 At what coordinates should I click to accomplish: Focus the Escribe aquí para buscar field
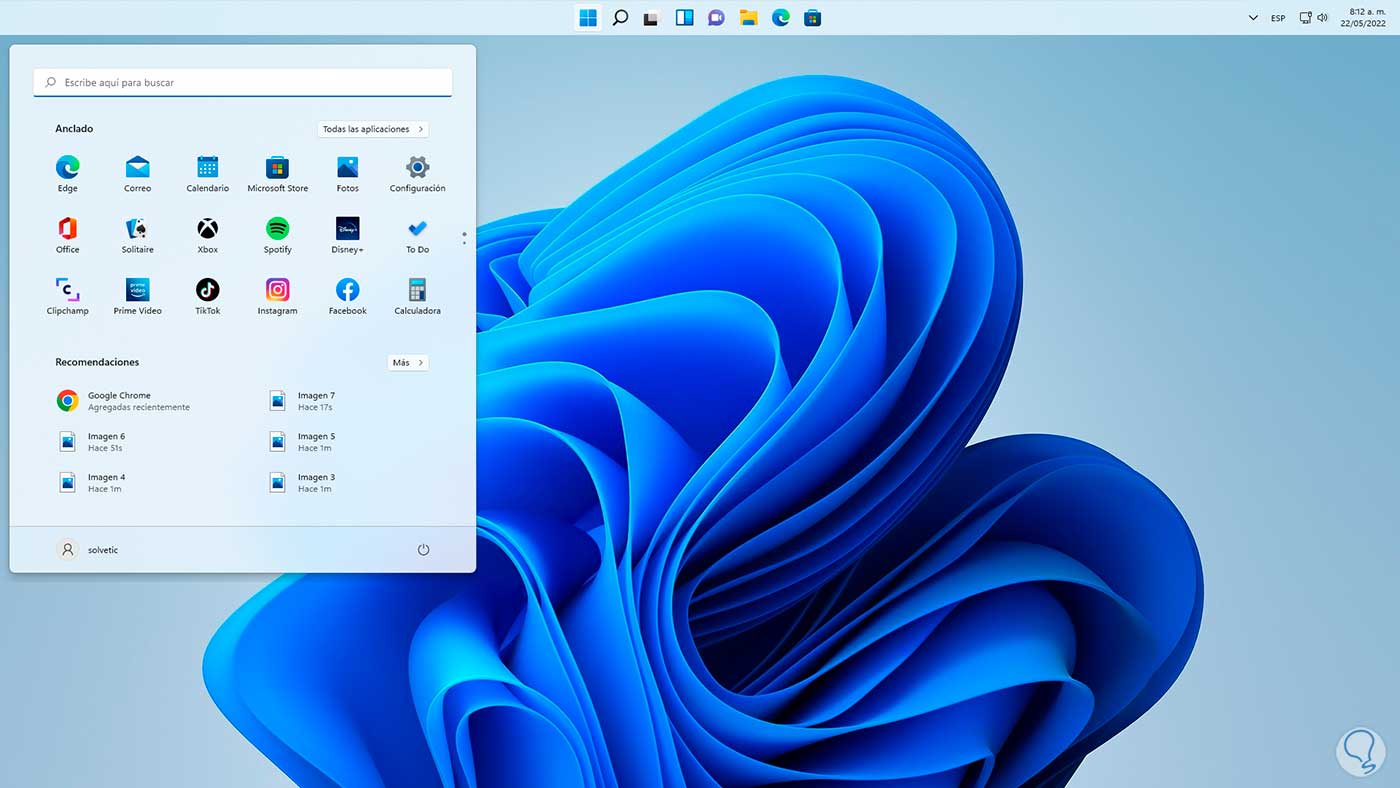coord(243,82)
